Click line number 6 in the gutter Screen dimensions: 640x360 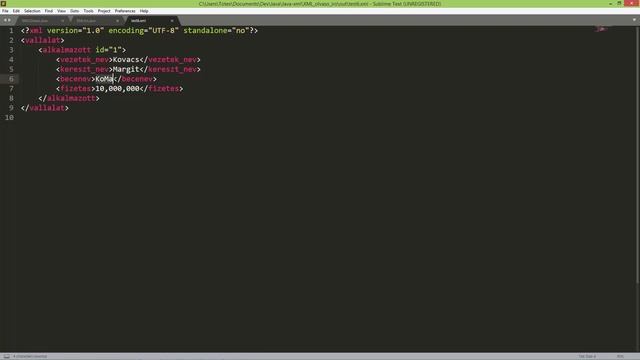point(11,79)
